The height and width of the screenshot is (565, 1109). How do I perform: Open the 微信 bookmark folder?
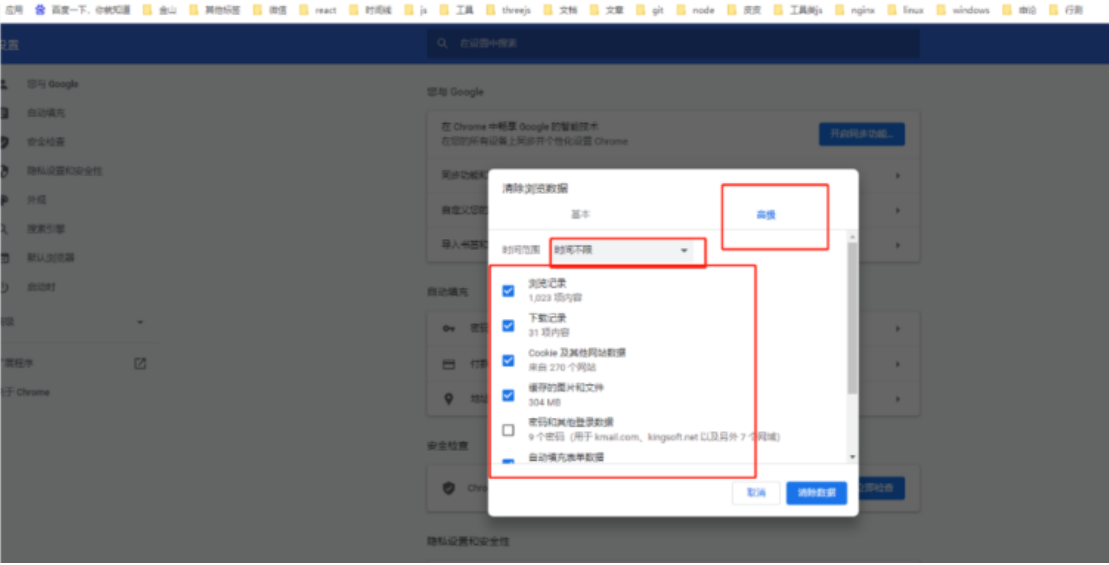click(x=270, y=10)
